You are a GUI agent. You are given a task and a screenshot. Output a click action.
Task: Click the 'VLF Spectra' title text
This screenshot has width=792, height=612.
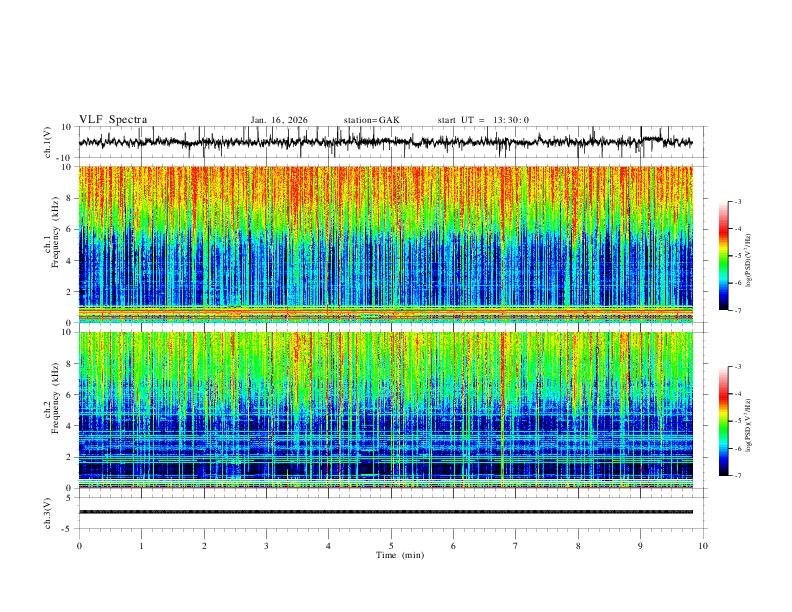tap(113, 120)
